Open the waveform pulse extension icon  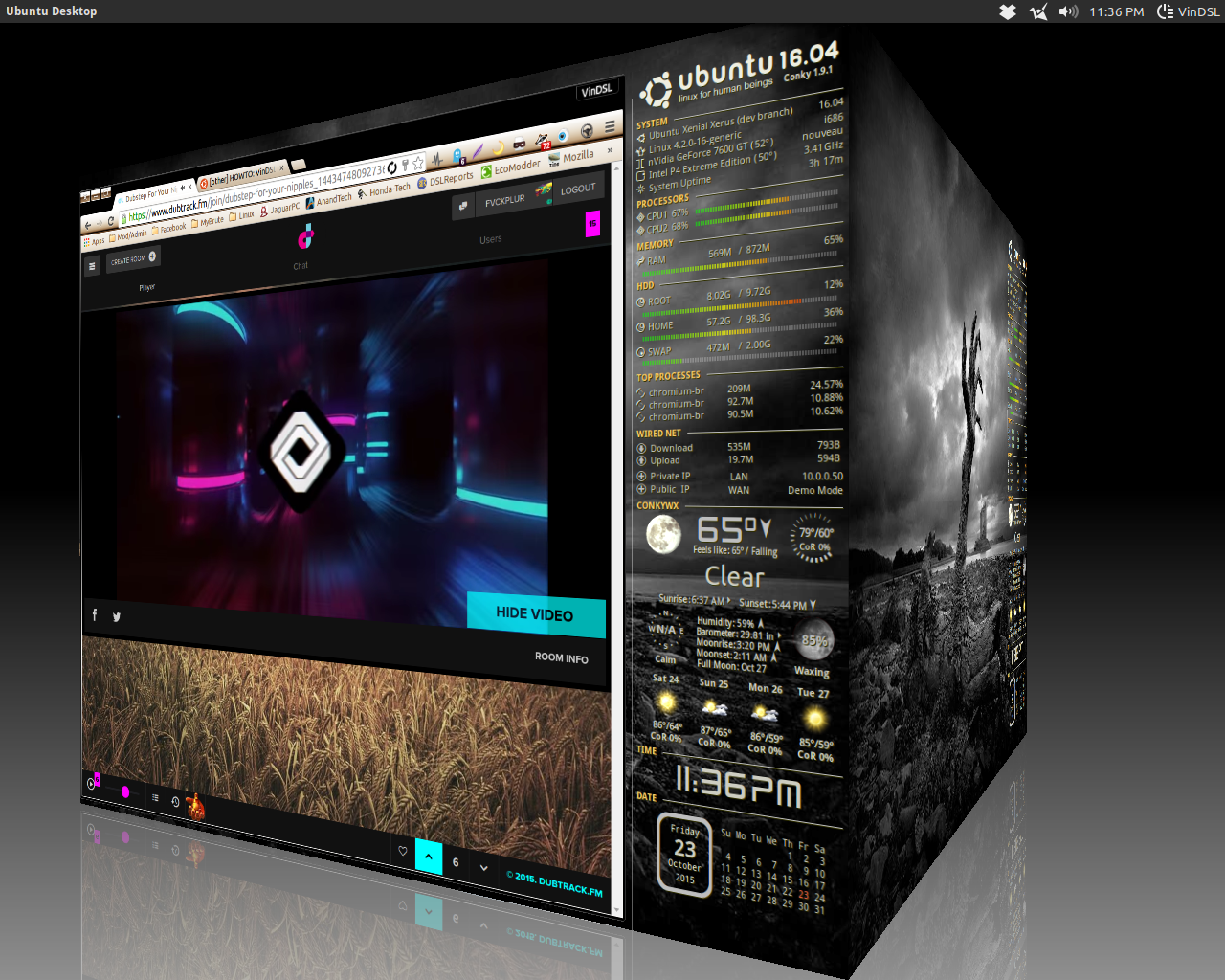click(436, 158)
